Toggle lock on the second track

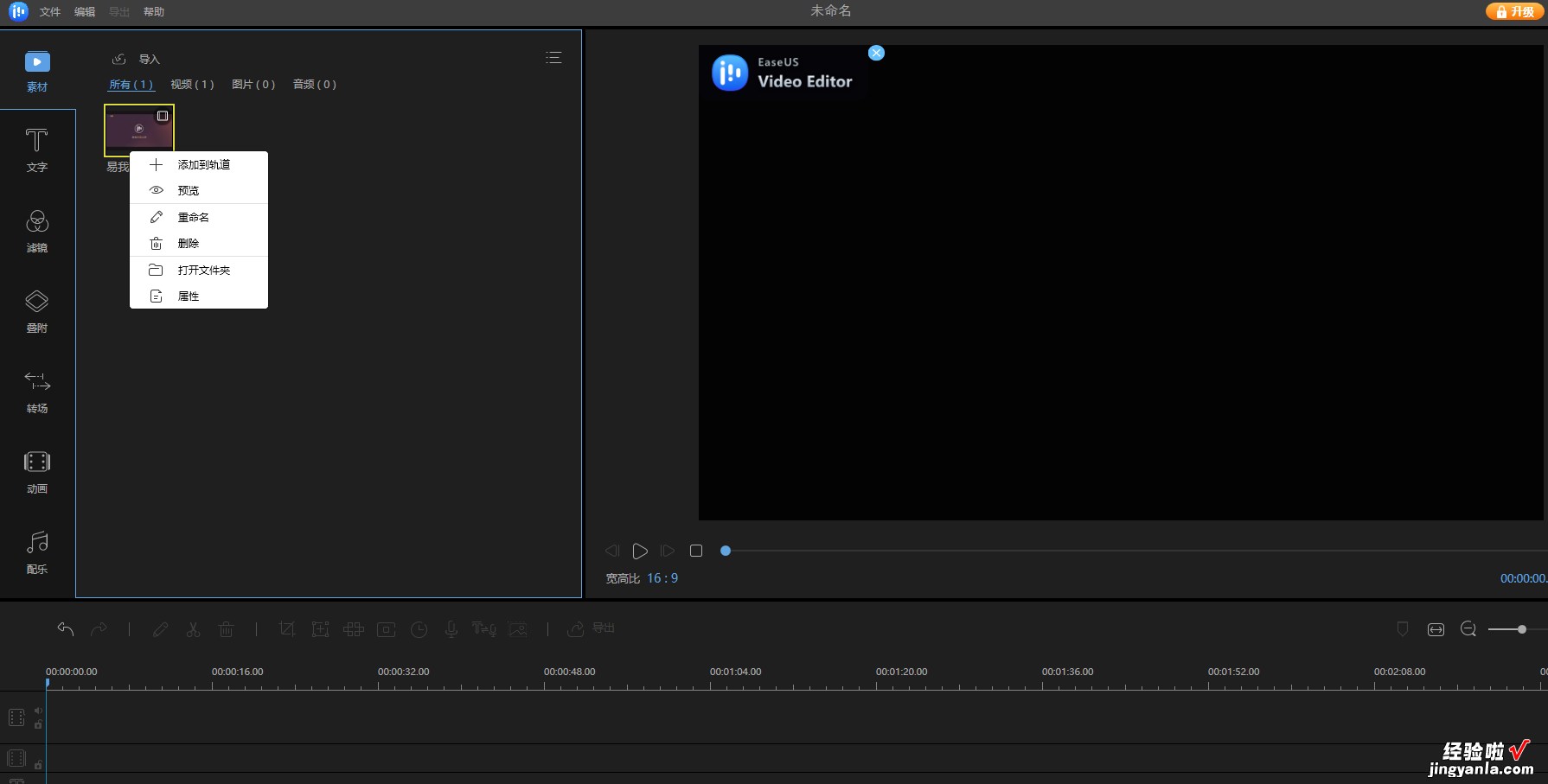38,765
